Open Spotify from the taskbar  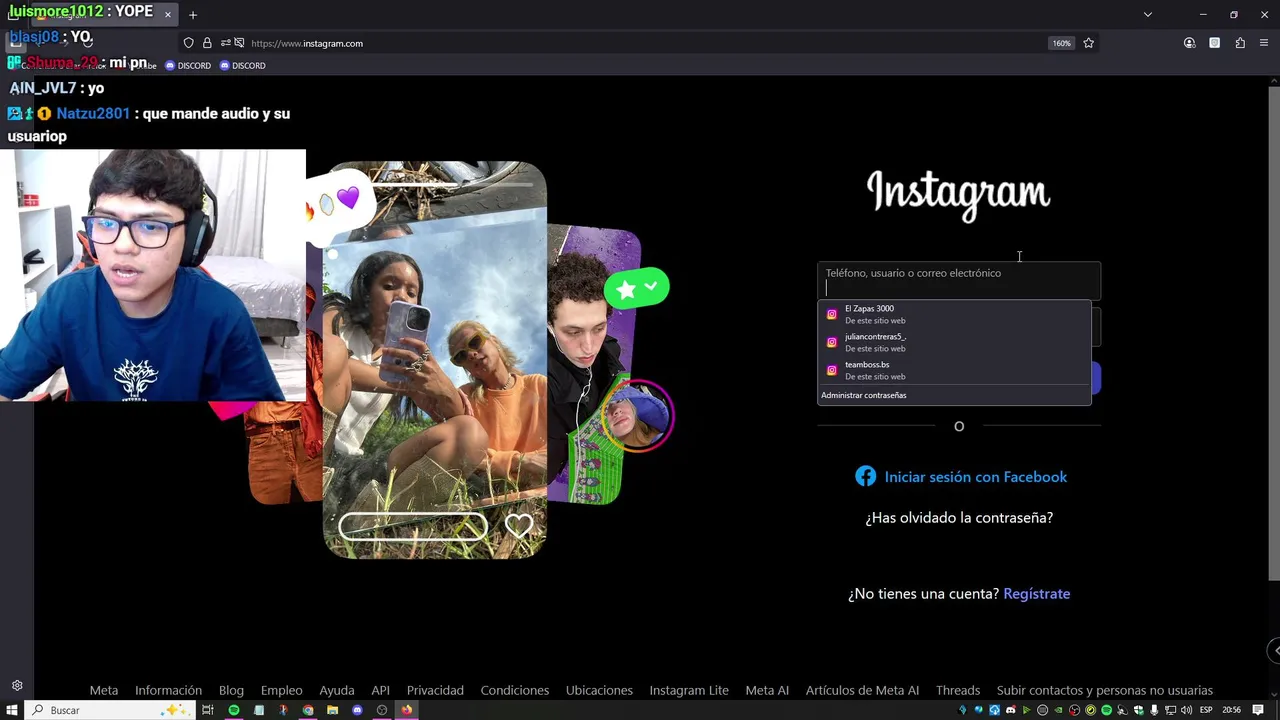coord(234,710)
